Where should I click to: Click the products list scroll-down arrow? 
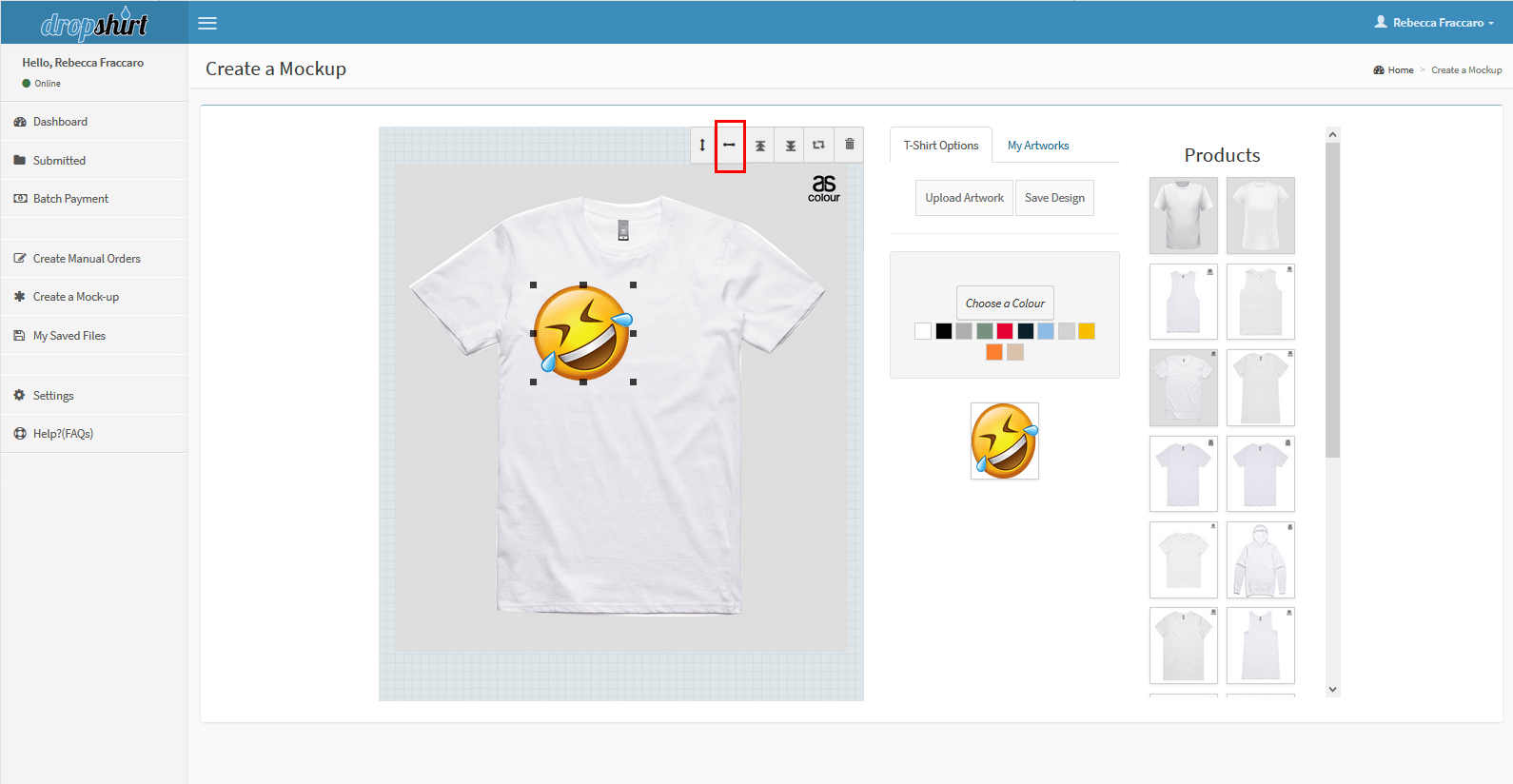(1332, 689)
